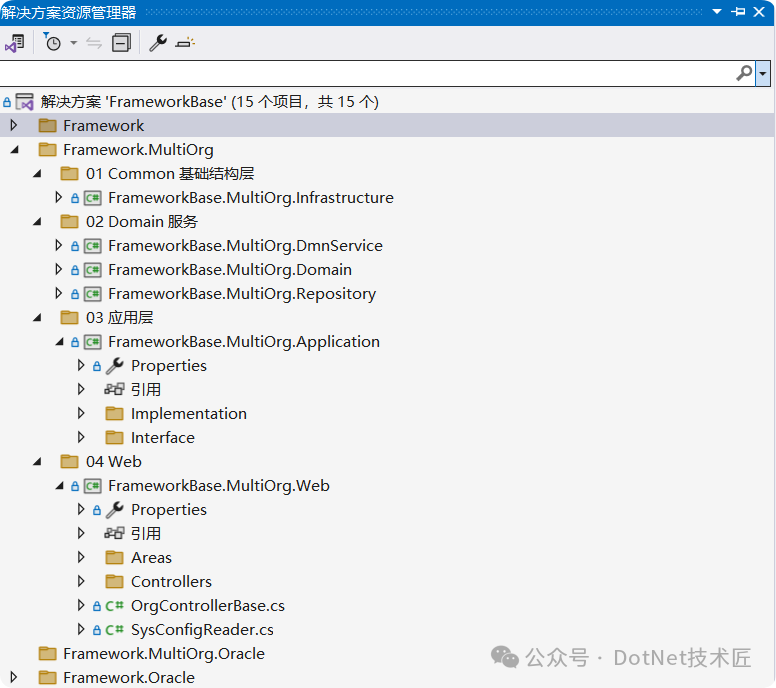Open the pending changes filter clock icon
The width and height of the screenshot is (776, 688).
[52, 43]
